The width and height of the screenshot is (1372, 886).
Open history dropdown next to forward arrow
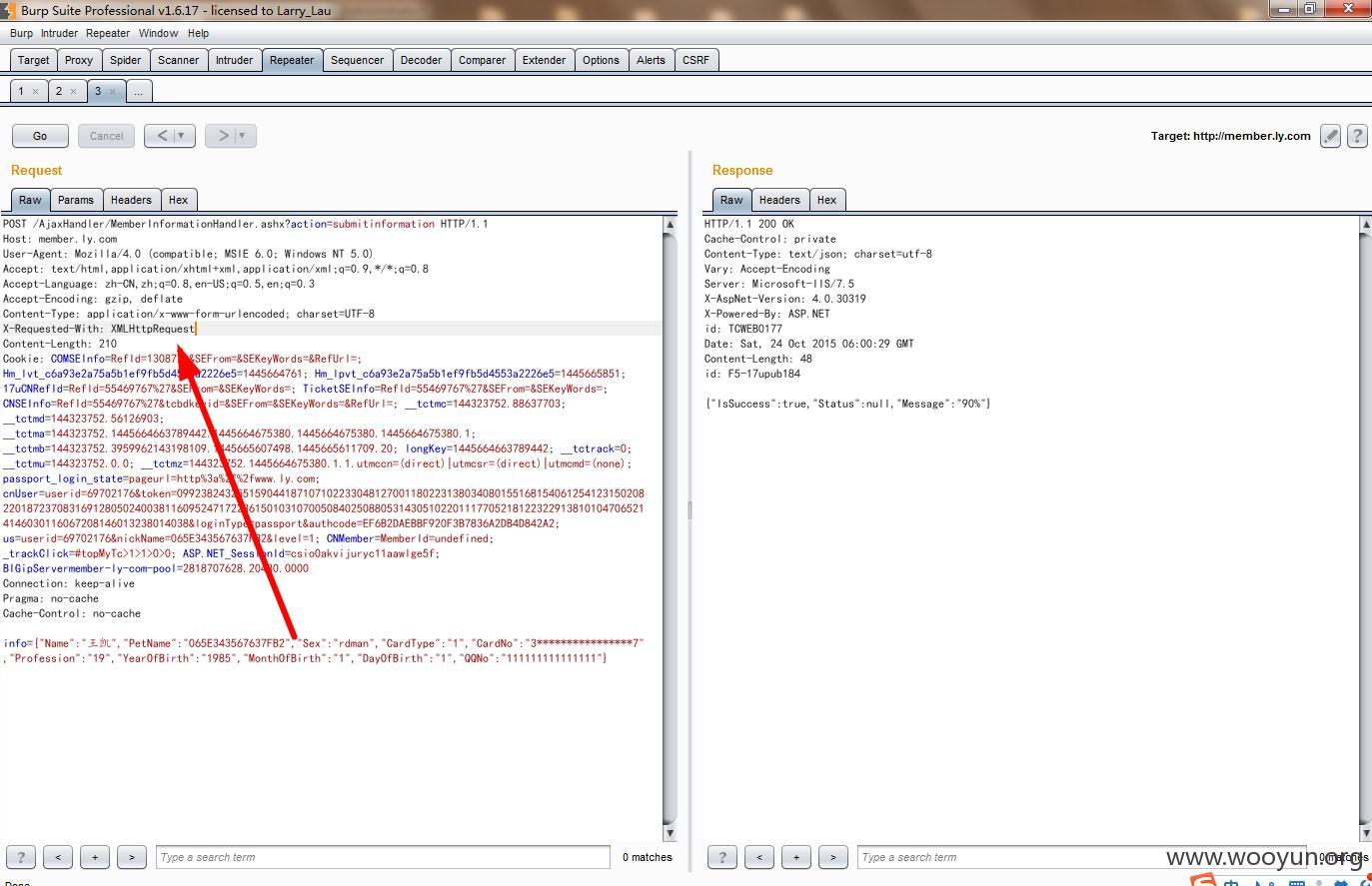coord(245,136)
